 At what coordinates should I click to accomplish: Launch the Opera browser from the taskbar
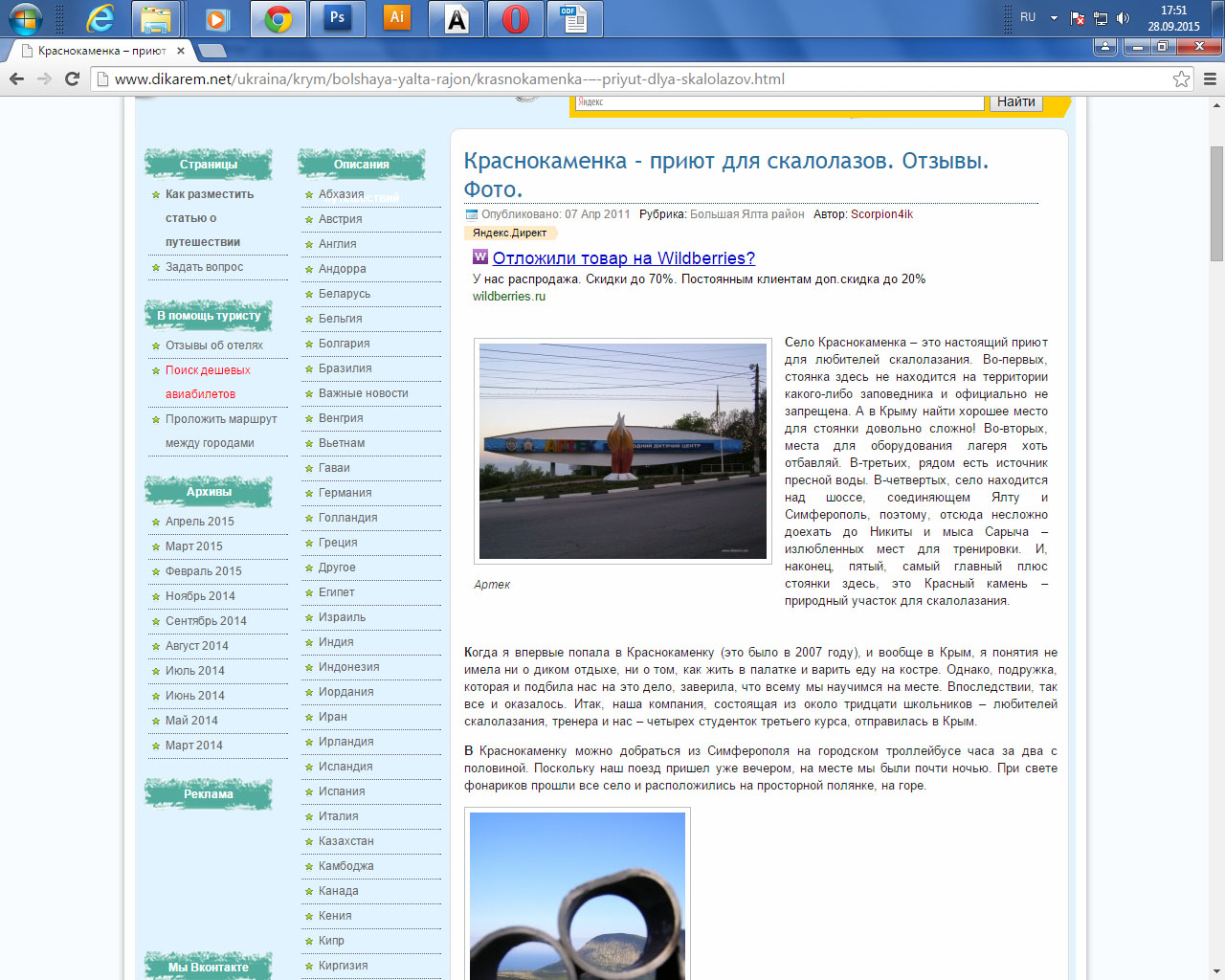[x=516, y=18]
